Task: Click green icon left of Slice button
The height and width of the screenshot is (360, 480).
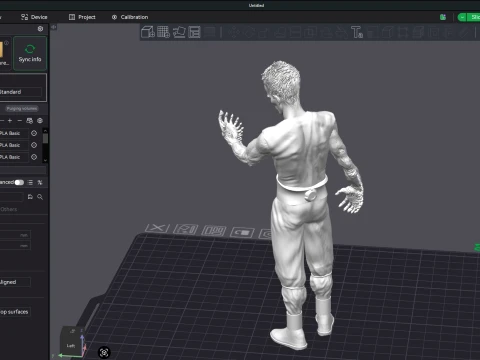Action: point(443,17)
